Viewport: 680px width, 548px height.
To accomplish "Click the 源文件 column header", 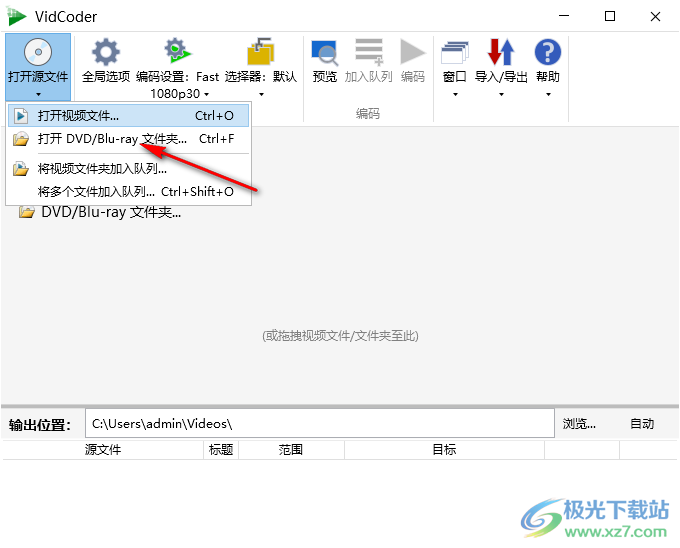I will pyautogui.click(x=103, y=450).
